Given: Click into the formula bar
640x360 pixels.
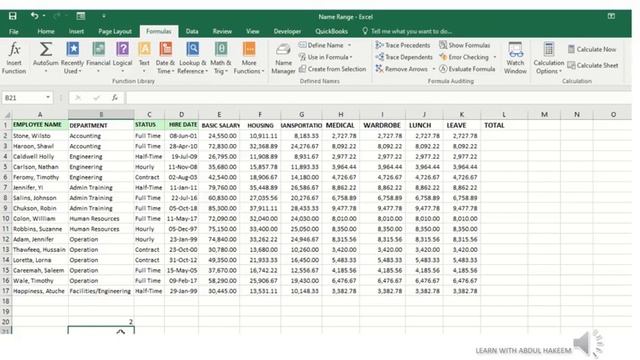Looking at the screenshot, I should (x=378, y=98).
